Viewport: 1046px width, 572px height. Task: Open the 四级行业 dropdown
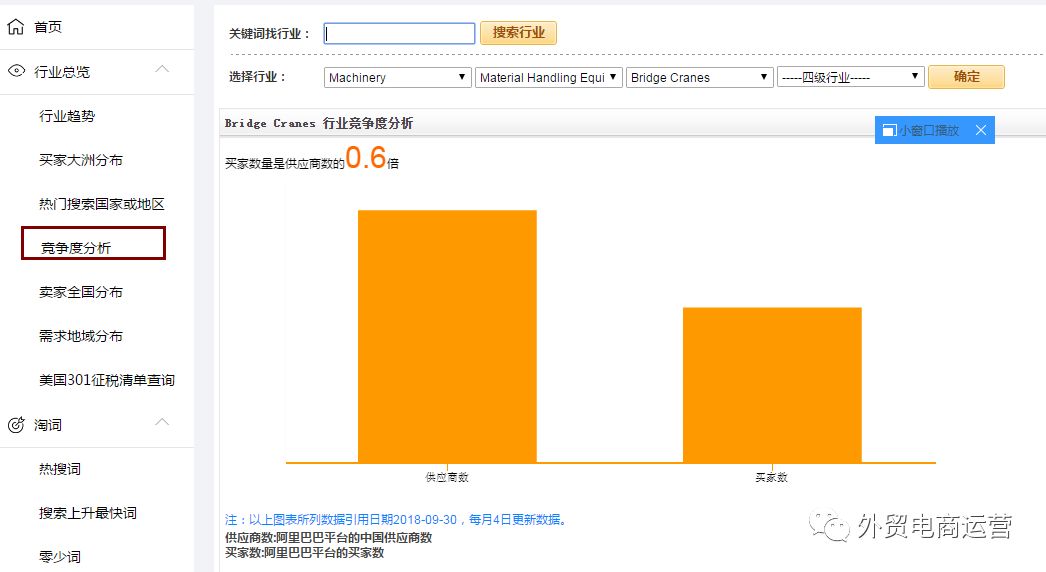tap(851, 77)
